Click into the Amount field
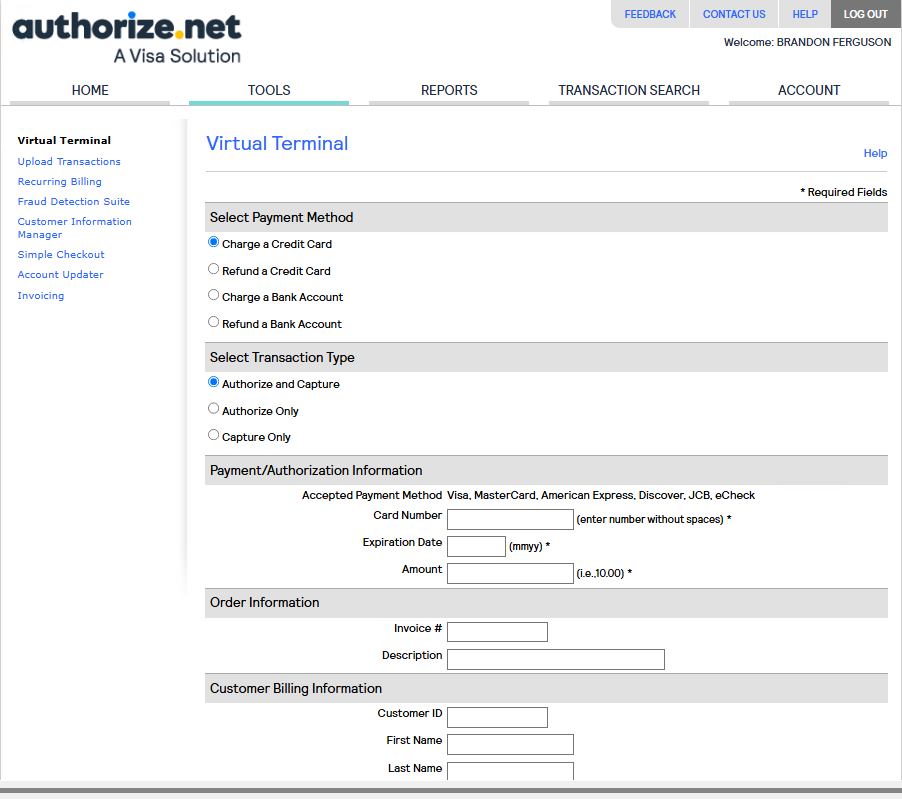The image size is (902, 799). (x=510, y=574)
